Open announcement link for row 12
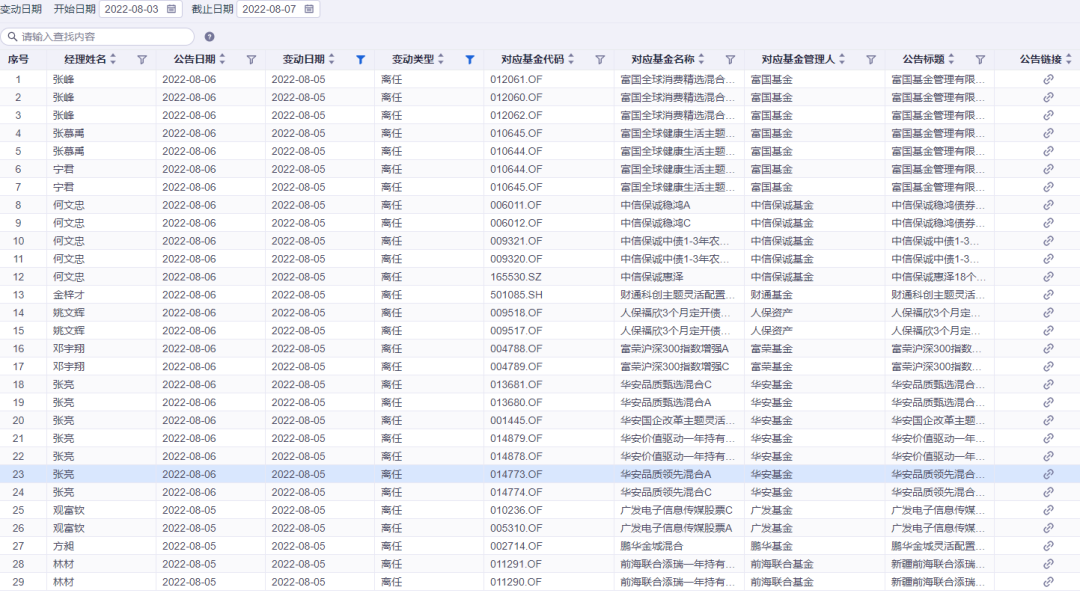 (1048, 276)
